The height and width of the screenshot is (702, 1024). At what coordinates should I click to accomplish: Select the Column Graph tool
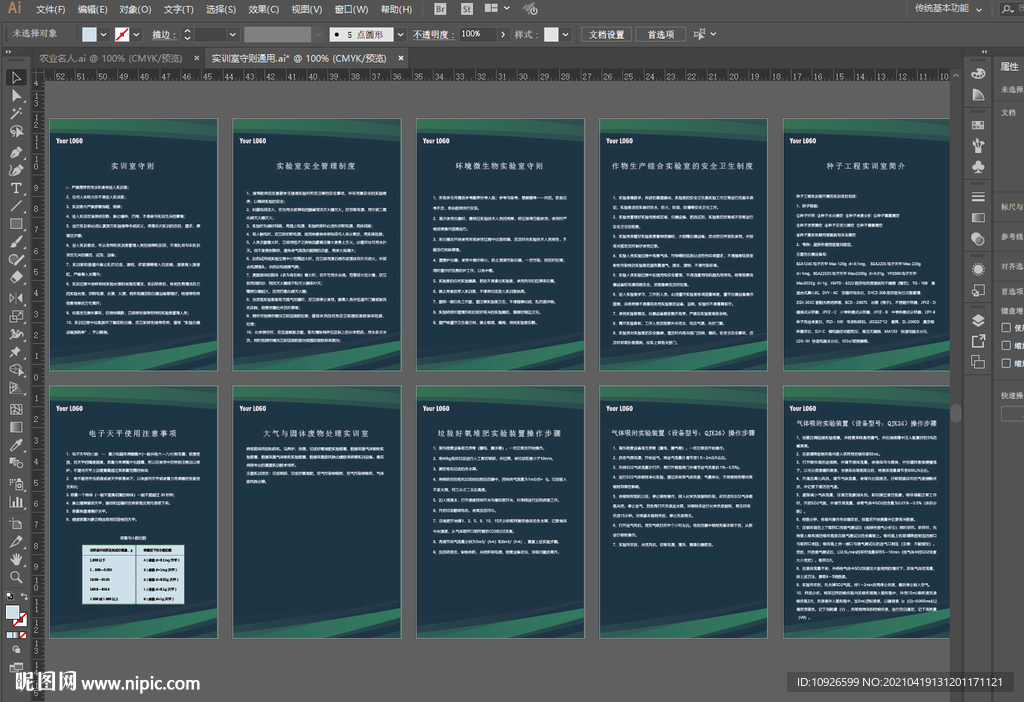click(16, 502)
